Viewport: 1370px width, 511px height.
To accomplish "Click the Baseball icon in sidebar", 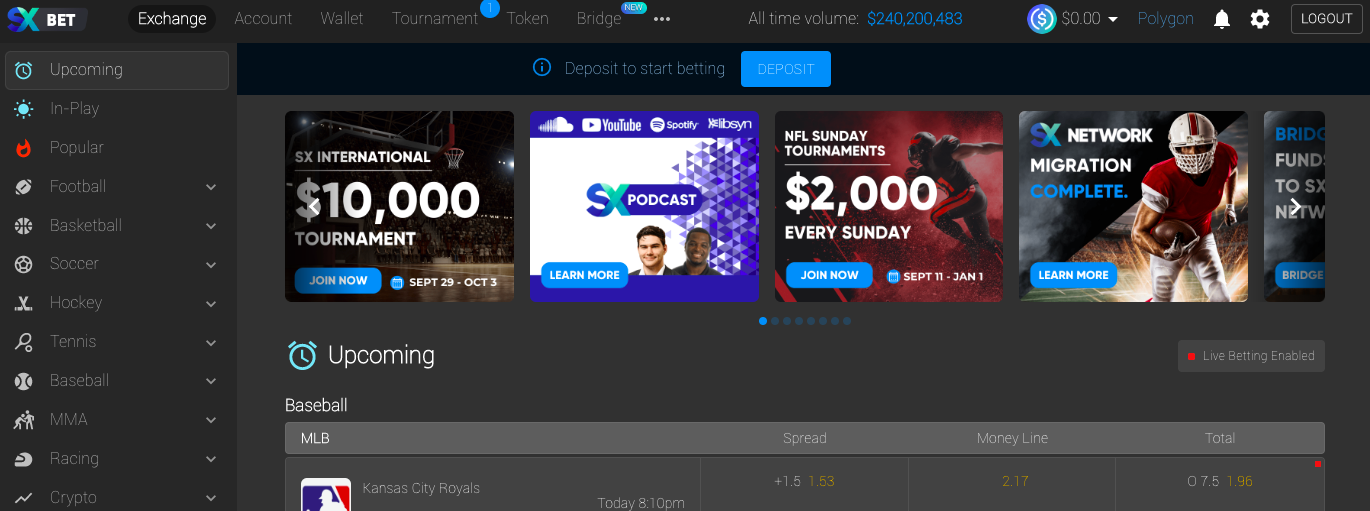I will pyautogui.click(x=24, y=382).
